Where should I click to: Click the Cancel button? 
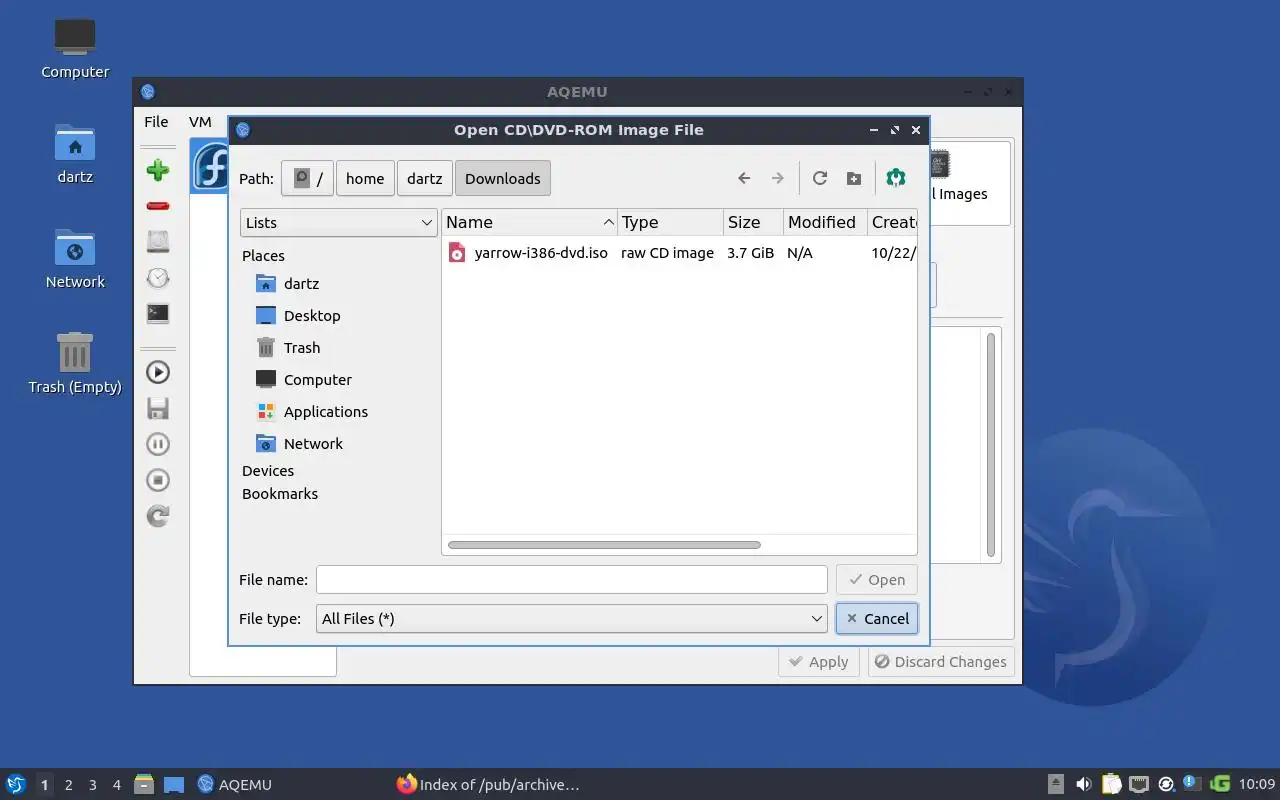tap(877, 619)
